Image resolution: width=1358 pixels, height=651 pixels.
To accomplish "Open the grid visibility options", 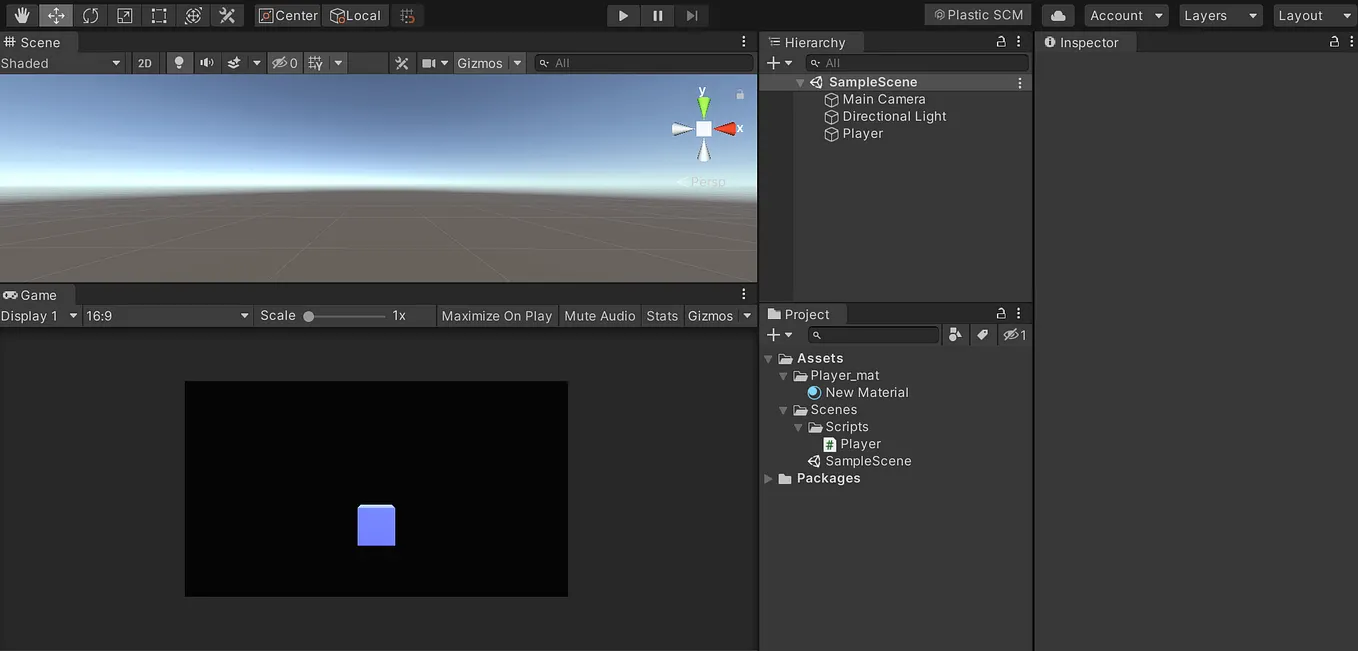I will tap(337, 62).
